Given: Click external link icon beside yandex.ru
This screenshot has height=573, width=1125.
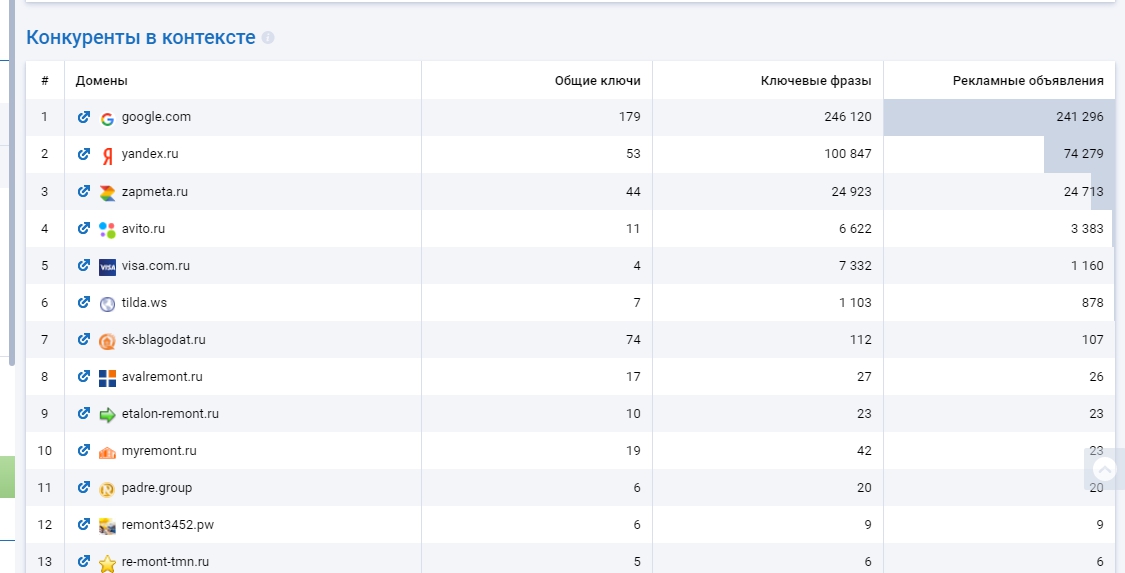Looking at the screenshot, I should (x=84, y=154).
